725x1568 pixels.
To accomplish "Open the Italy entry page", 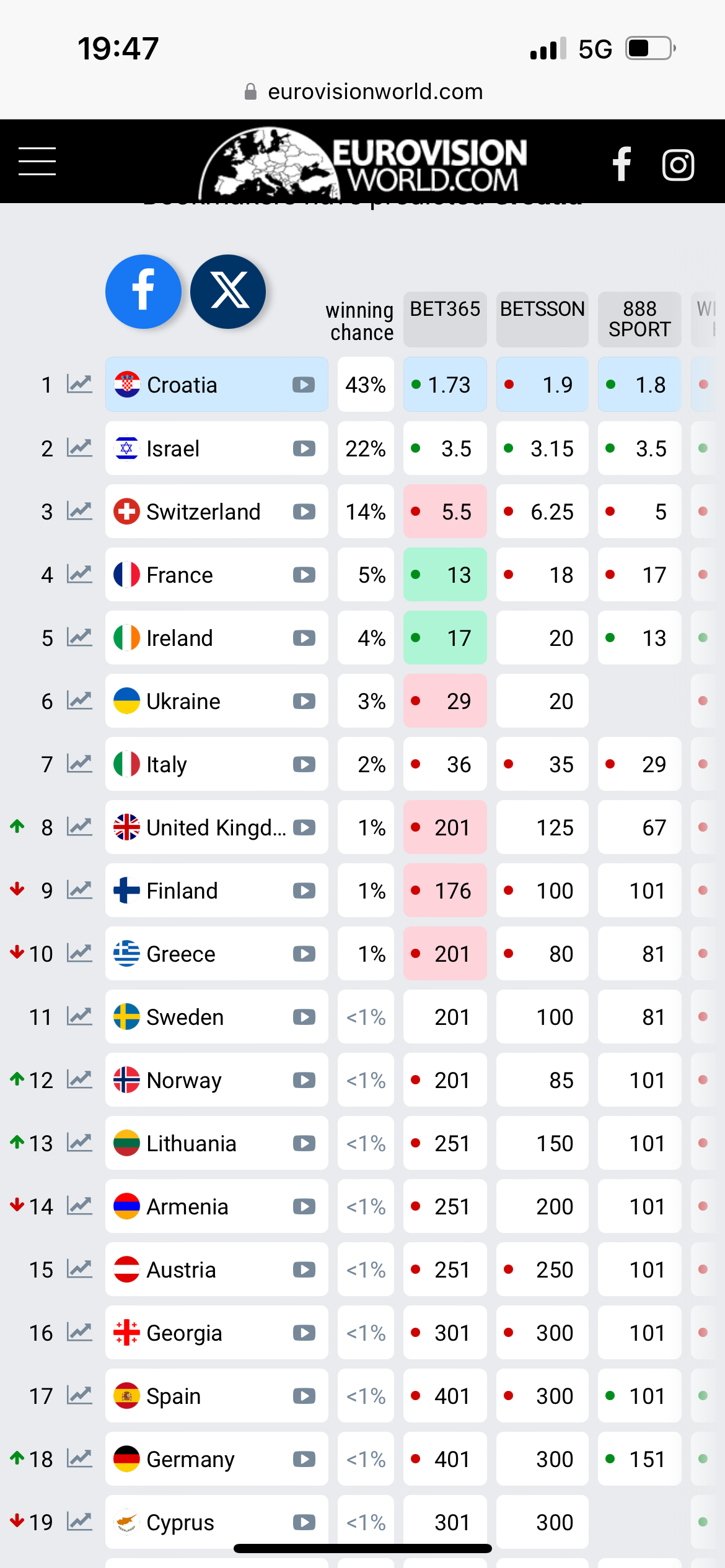I will click(167, 764).
